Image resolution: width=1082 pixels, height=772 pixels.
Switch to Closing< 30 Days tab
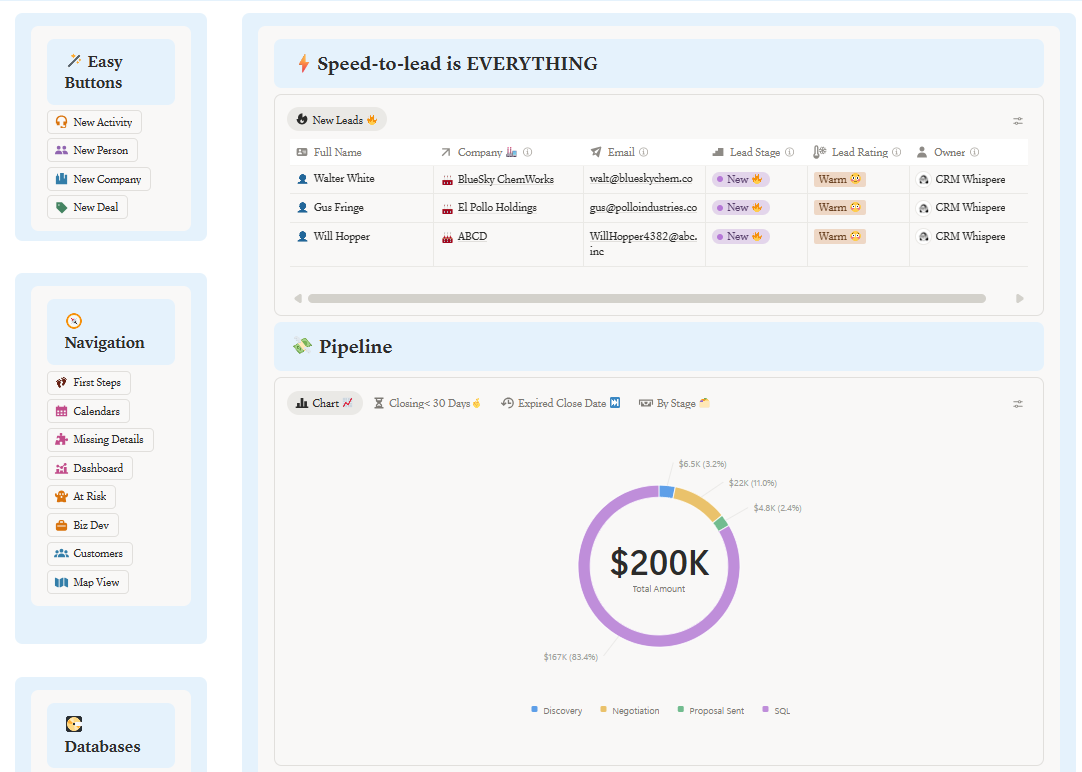(427, 404)
